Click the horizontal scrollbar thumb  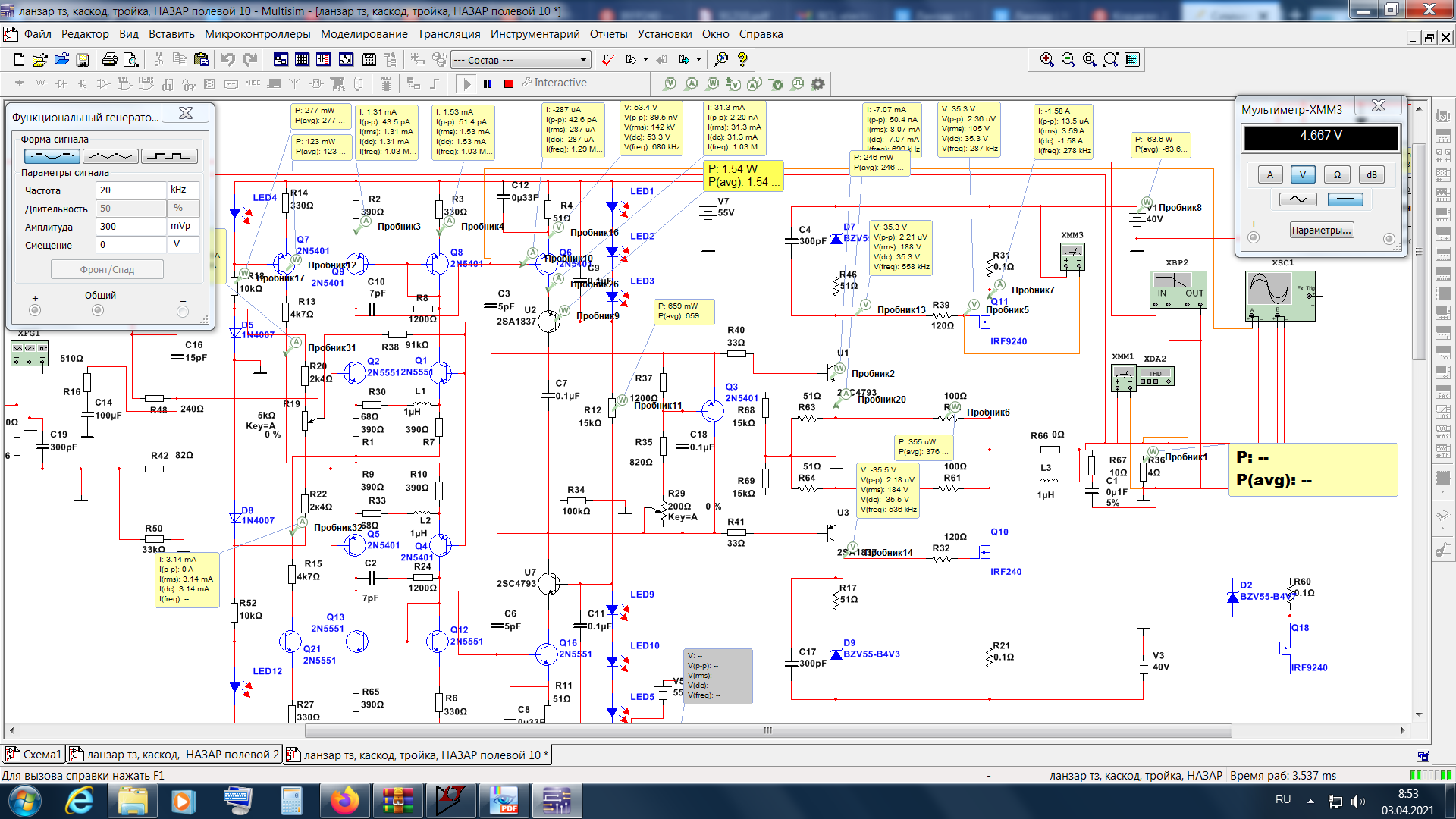tap(767, 730)
